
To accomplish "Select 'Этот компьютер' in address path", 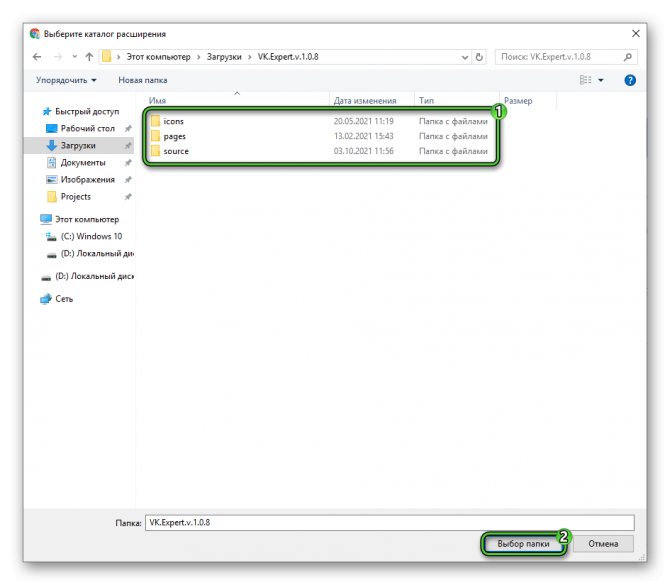I will point(158,57).
